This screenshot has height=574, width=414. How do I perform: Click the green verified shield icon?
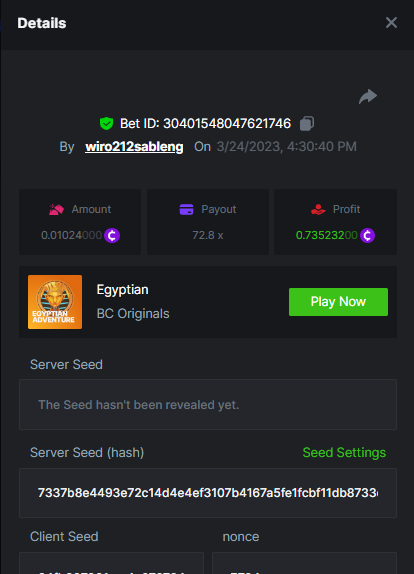coord(107,124)
